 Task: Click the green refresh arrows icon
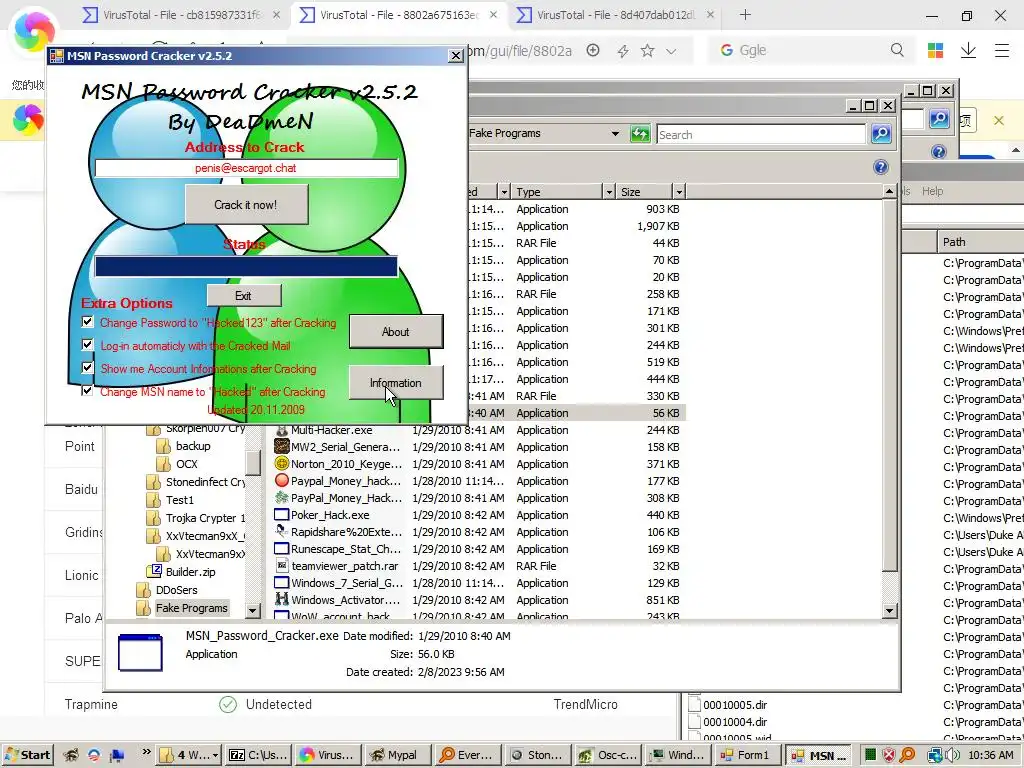point(640,134)
